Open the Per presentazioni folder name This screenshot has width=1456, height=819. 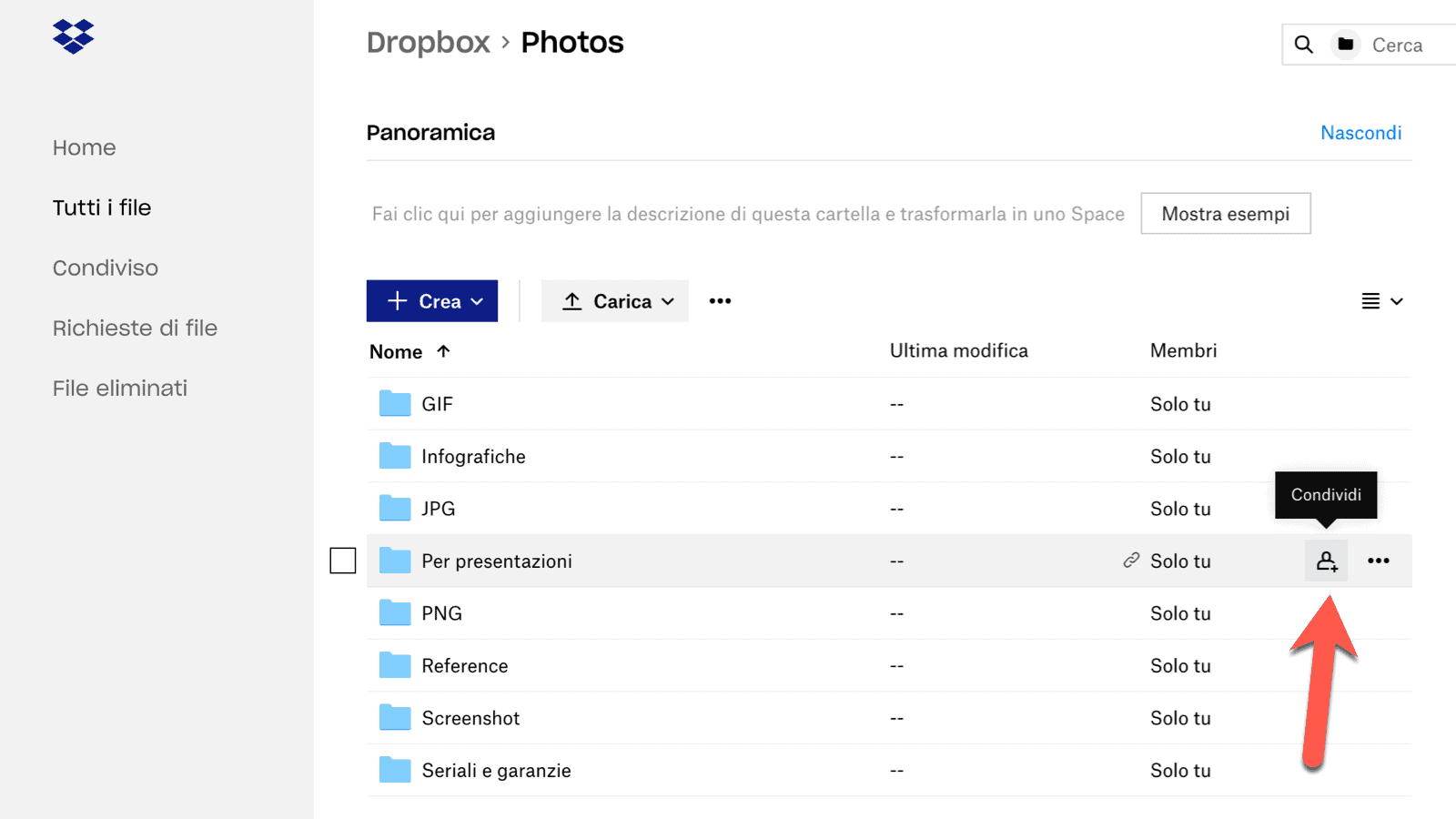497,561
